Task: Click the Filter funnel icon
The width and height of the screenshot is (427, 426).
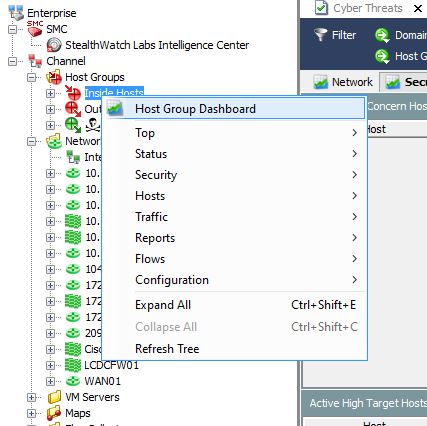Action: point(321,35)
